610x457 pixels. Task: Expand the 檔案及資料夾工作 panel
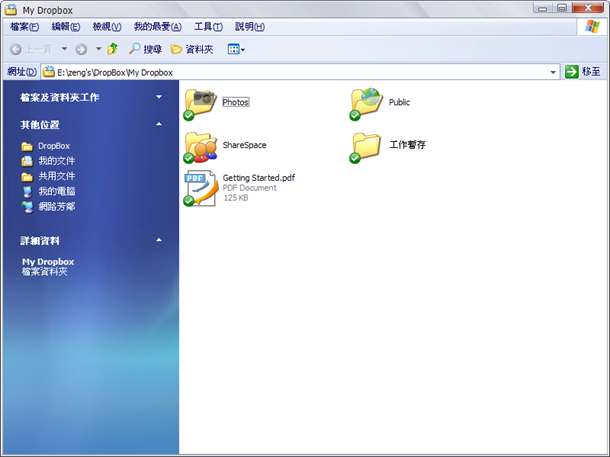(159, 97)
